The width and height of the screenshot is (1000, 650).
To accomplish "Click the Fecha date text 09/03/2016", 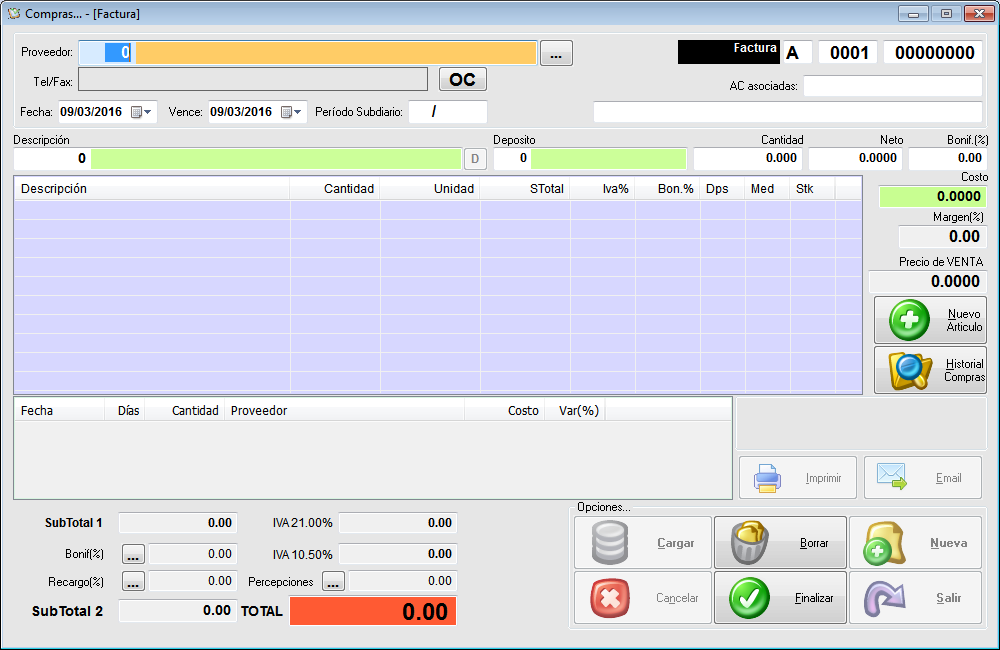I will [91, 112].
